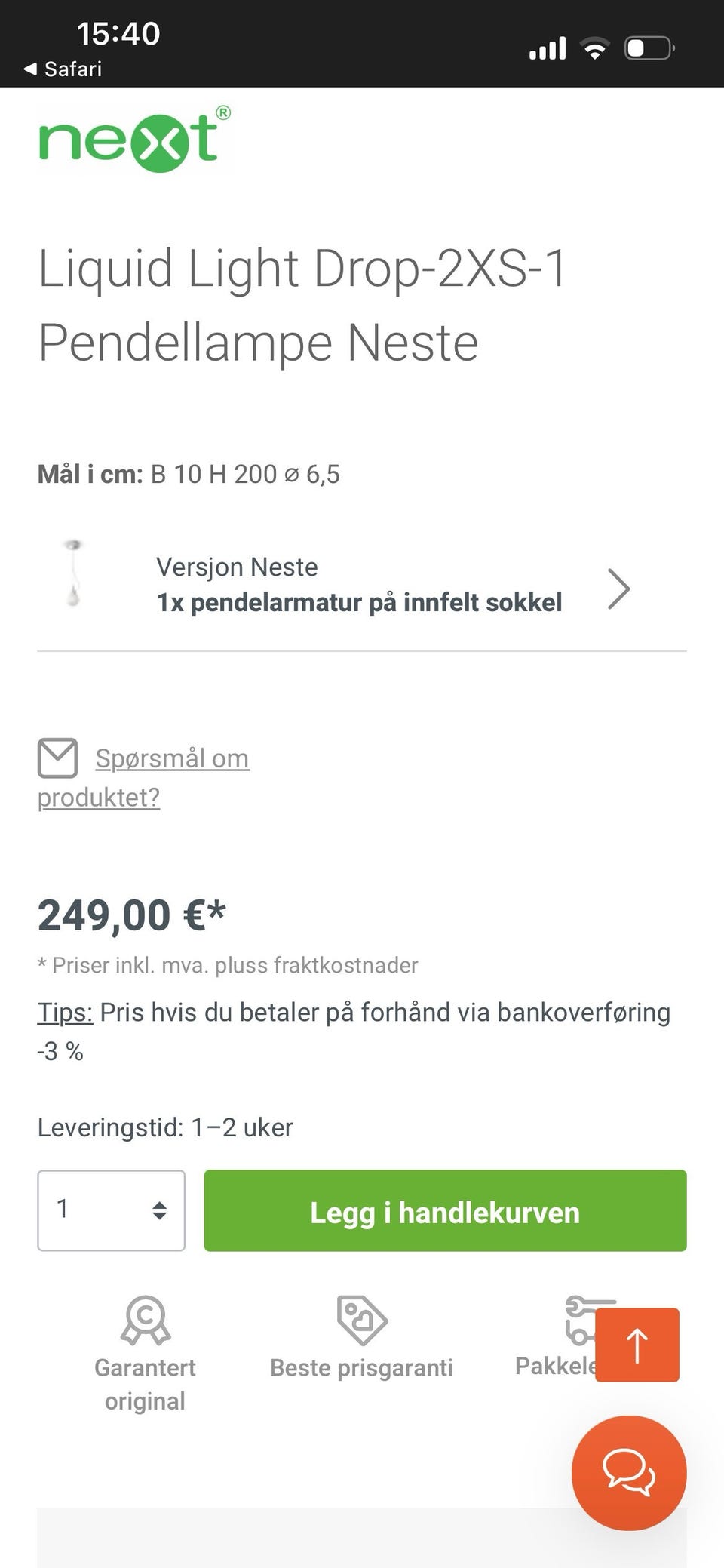Image resolution: width=724 pixels, height=1568 pixels.
Task: Select 1x pendelarmatur på innfelt sokkel
Action: click(359, 602)
